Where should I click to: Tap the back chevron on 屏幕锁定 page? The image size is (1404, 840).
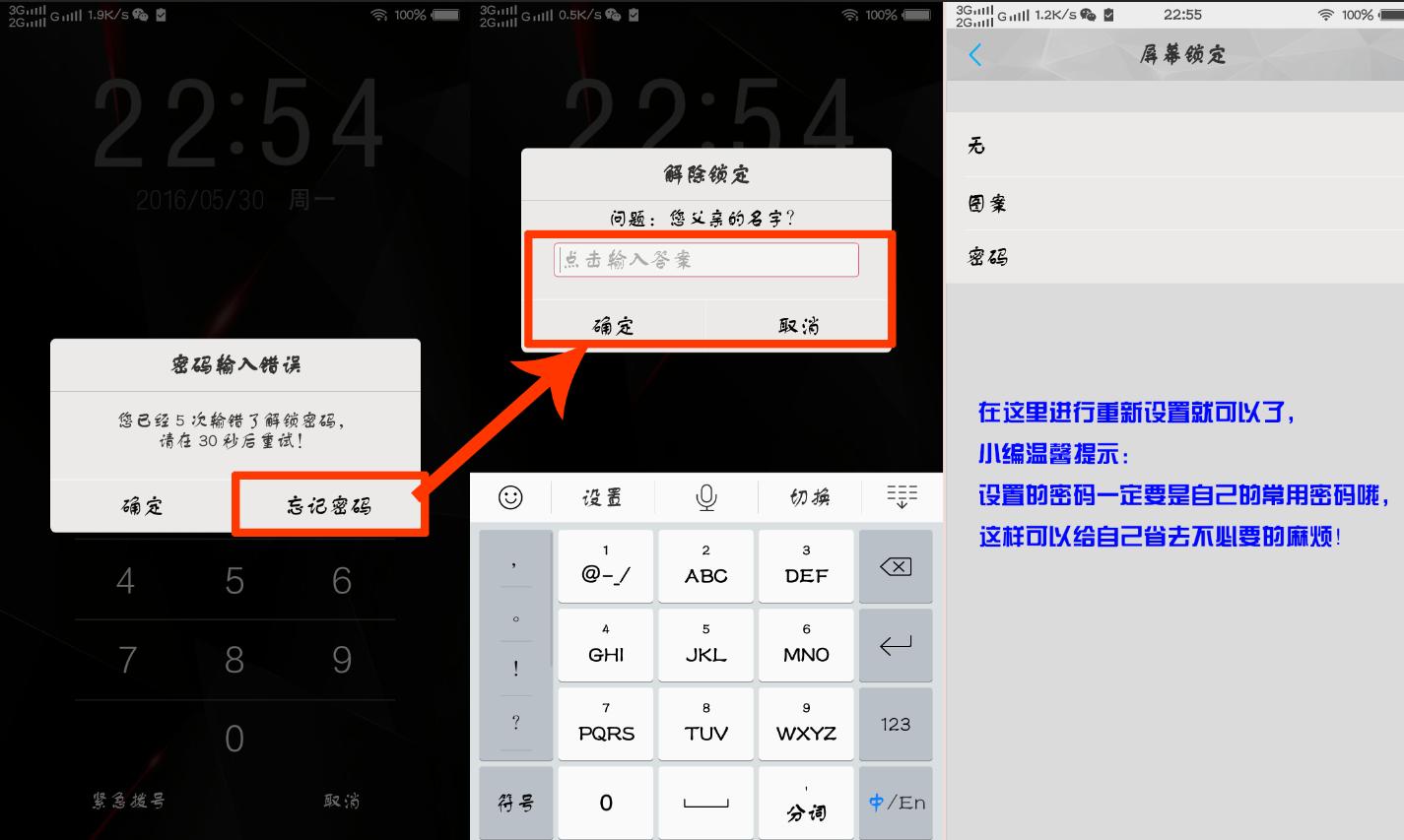click(974, 55)
